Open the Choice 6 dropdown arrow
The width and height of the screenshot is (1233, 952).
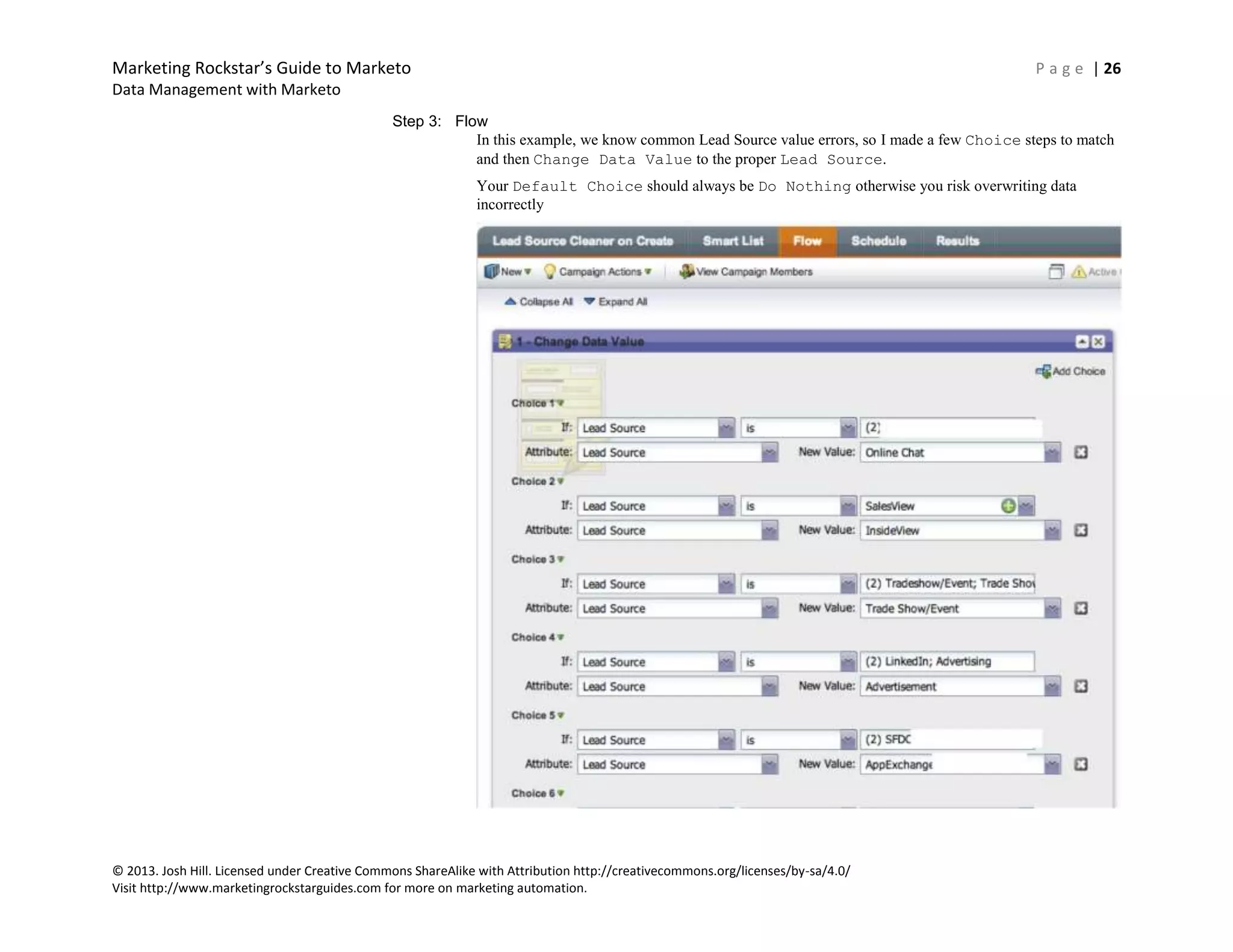coord(561,793)
